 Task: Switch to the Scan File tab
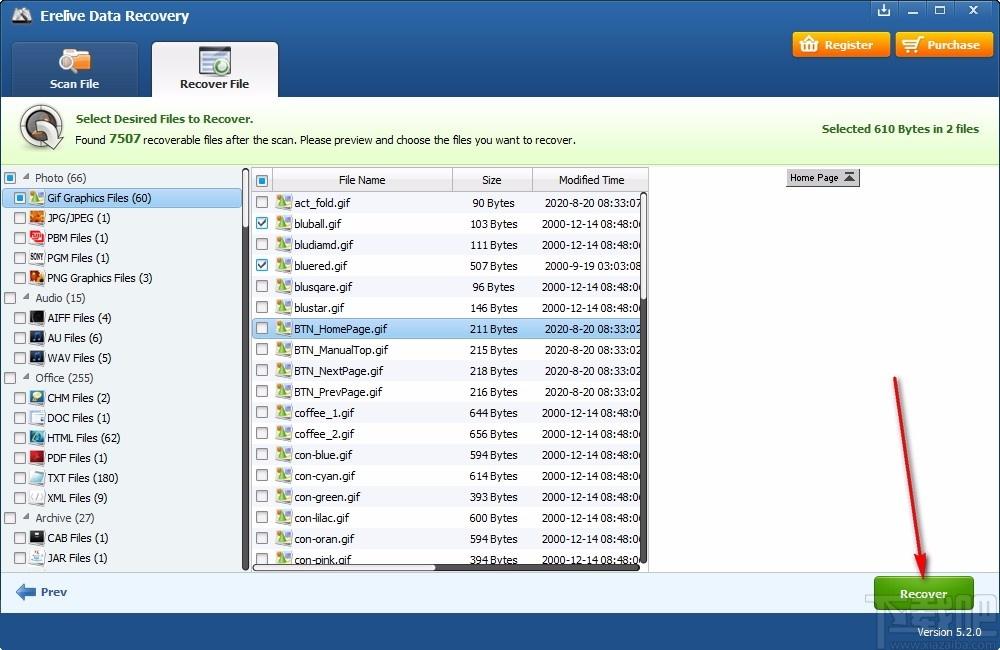75,70
